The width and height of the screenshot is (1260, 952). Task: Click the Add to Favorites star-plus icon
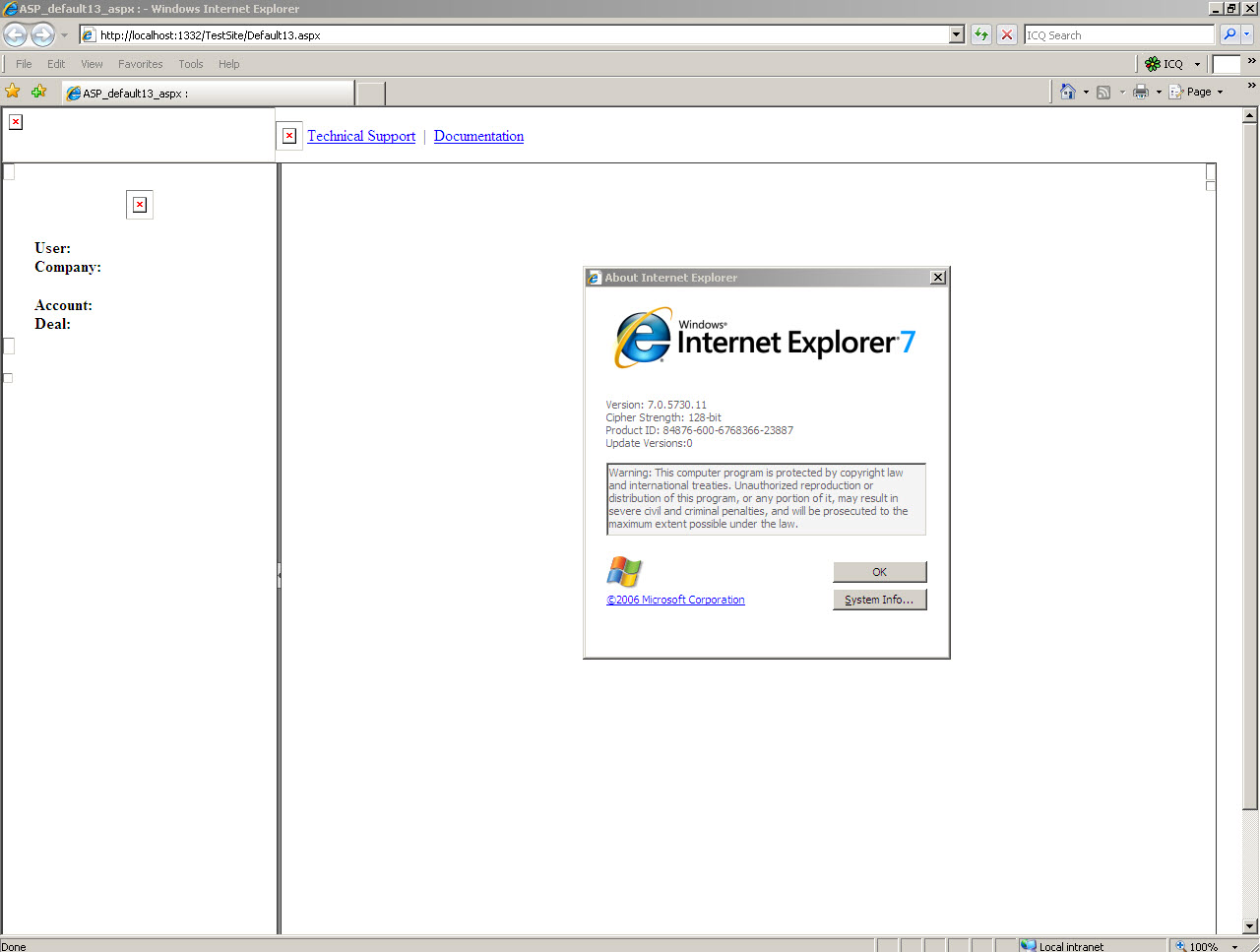38,92
